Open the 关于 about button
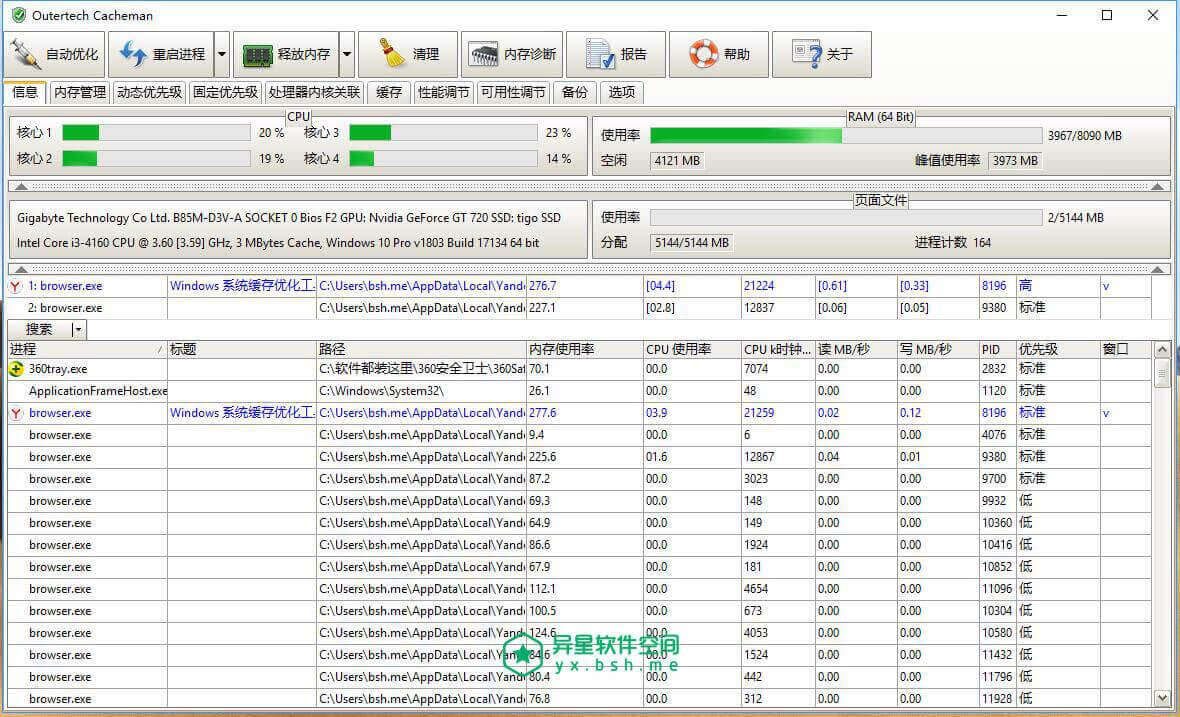The height and width of the screenshot is (717, 1180). click(x=822, y=54)
